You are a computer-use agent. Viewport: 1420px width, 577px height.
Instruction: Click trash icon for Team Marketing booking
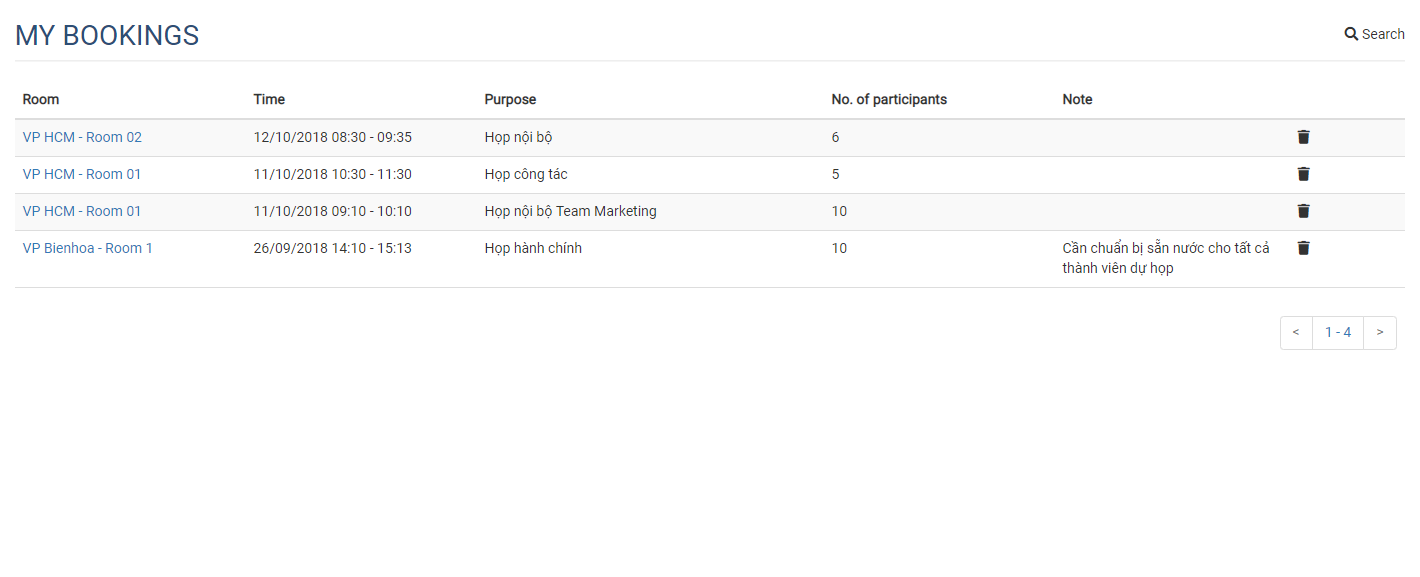[x=1303, y=211]
